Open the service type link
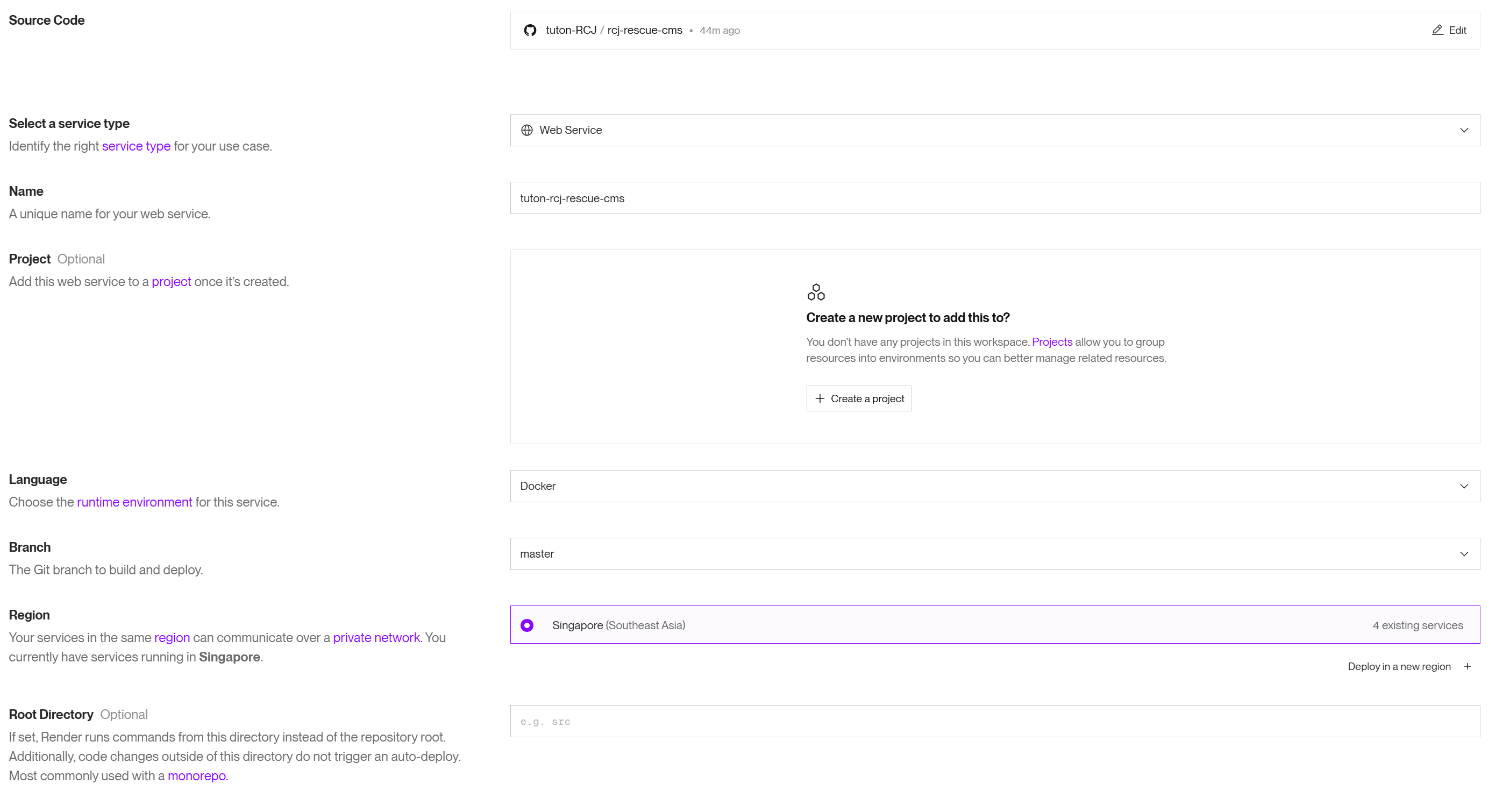1510x812 pixels. tap(136, 147)
